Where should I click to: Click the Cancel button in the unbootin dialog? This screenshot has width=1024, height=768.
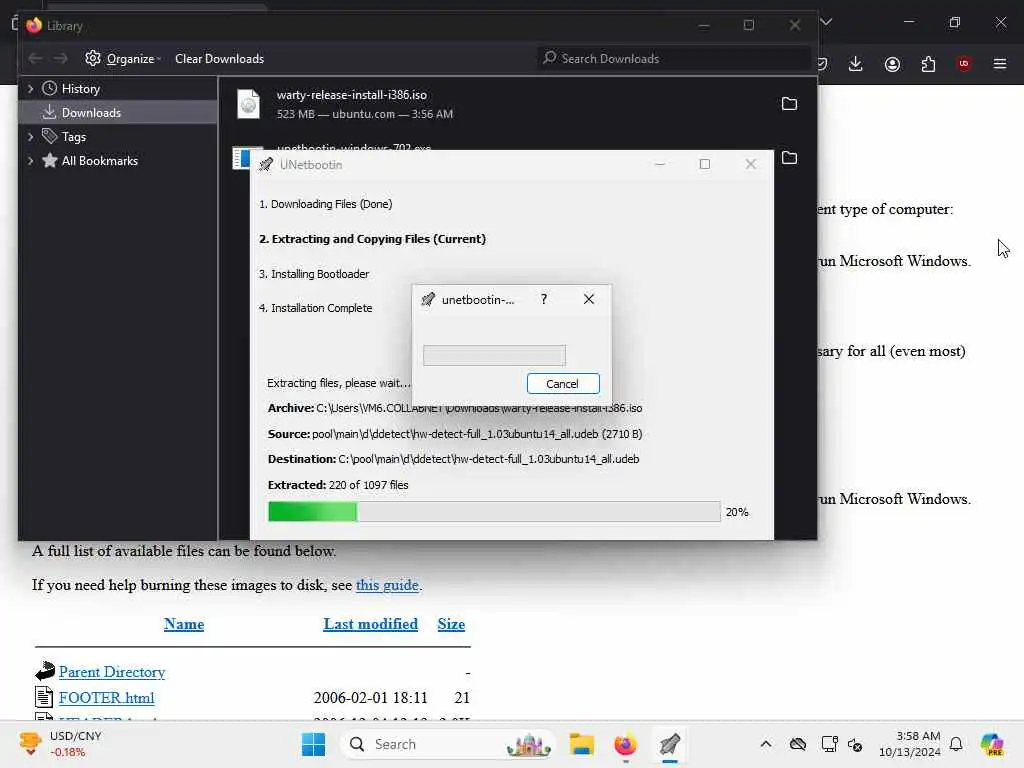point(563,383)
